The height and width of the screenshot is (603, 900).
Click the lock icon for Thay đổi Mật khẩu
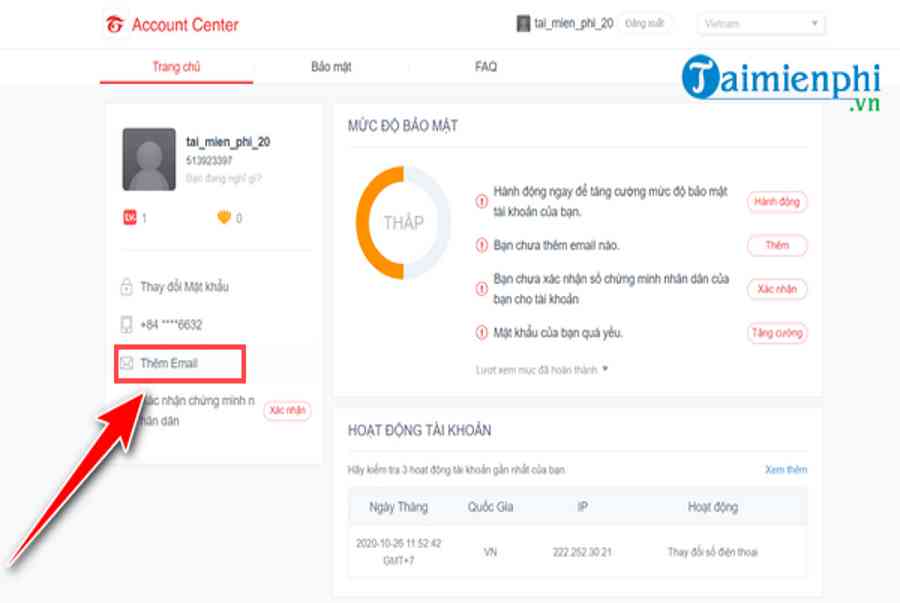127,287
